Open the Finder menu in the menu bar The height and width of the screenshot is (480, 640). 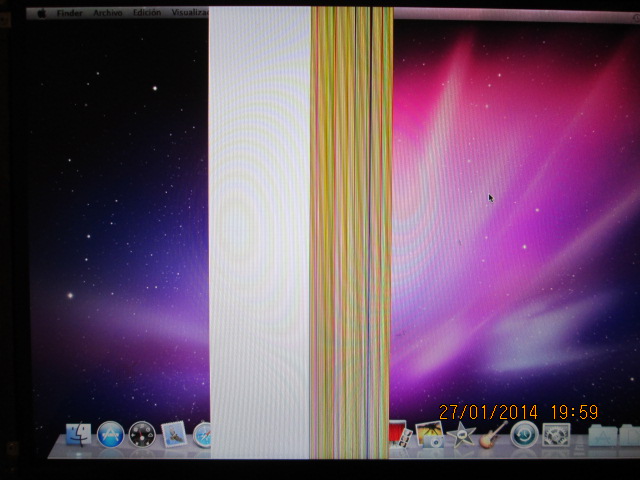click(69, 13)
